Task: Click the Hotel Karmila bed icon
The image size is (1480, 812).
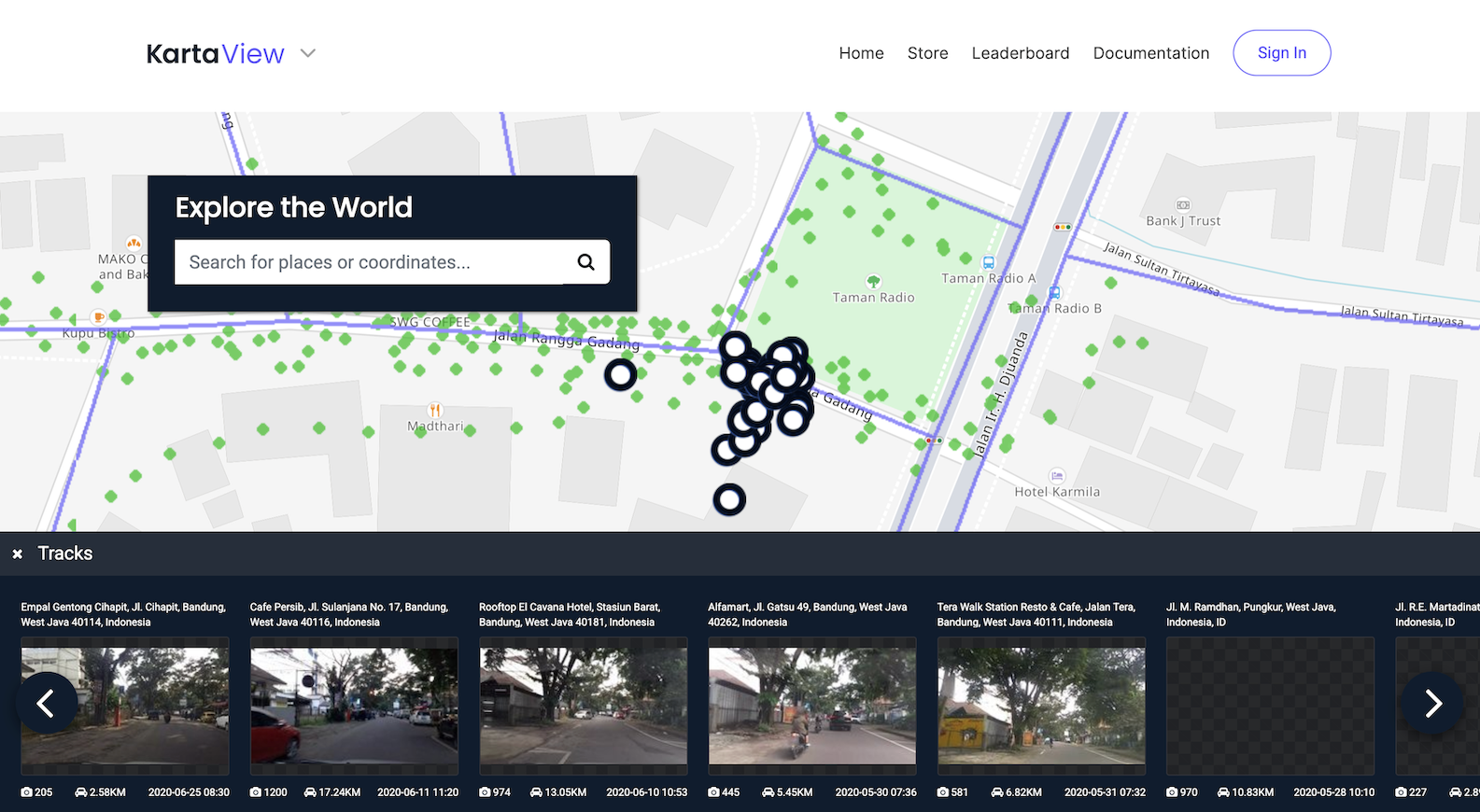Action: (x=1057, y=476)
